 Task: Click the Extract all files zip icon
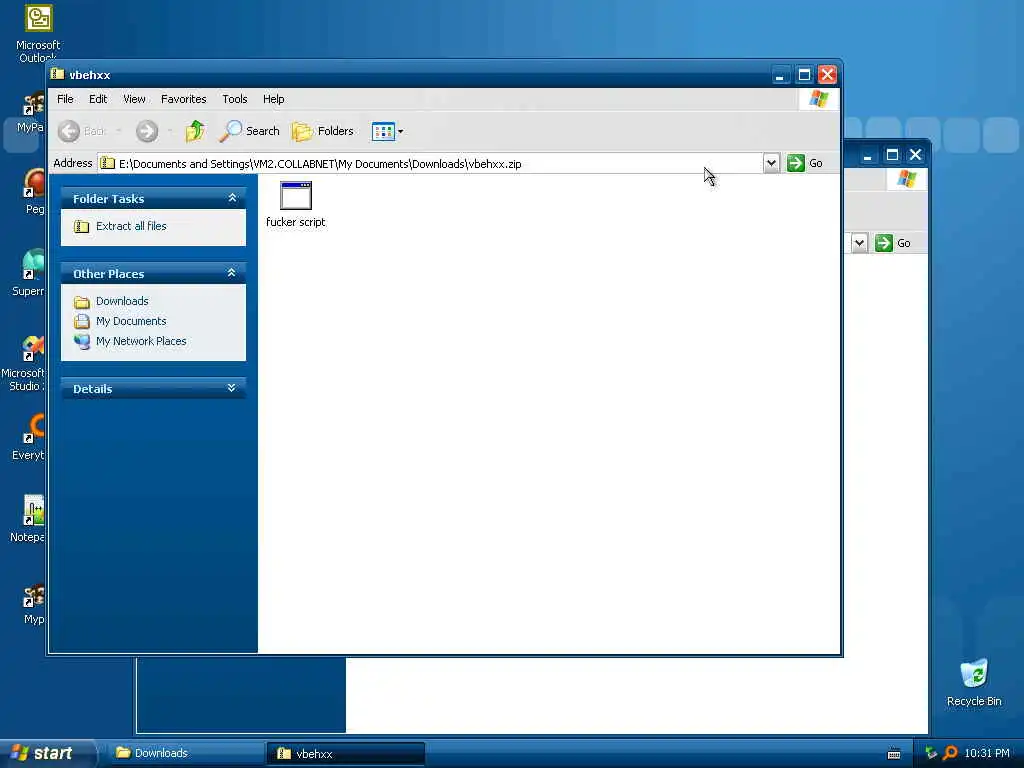[x=81, y=227]
